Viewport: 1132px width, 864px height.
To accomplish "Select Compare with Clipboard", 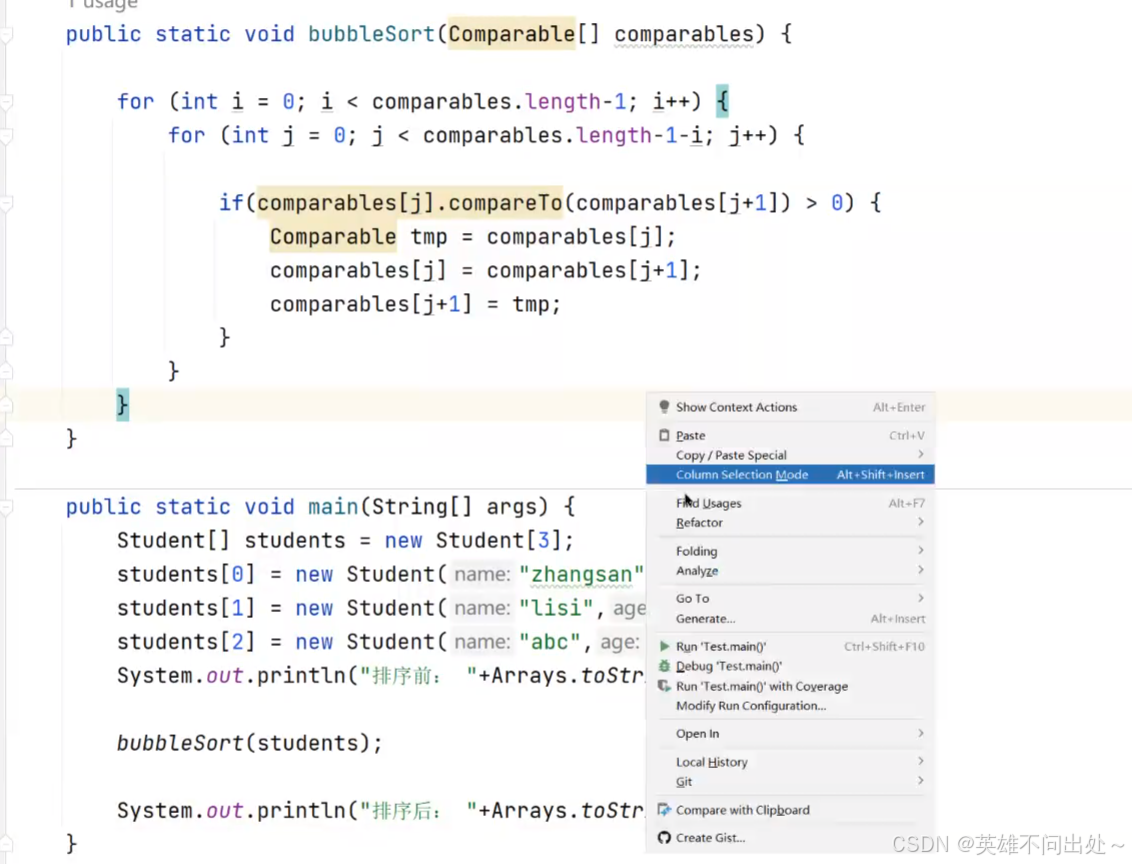I will (791, 810).
